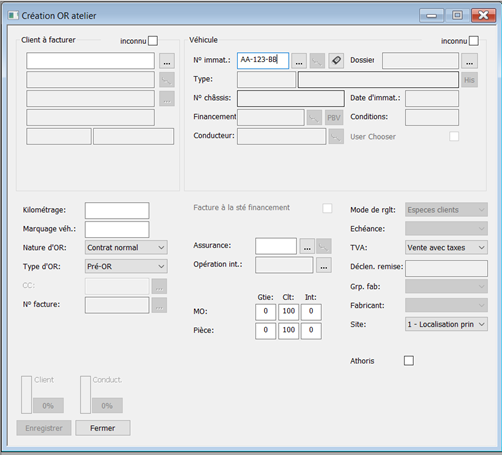Expand the Nature d'OR dropdown
The image size is (502, 455).
click(126, 247)
